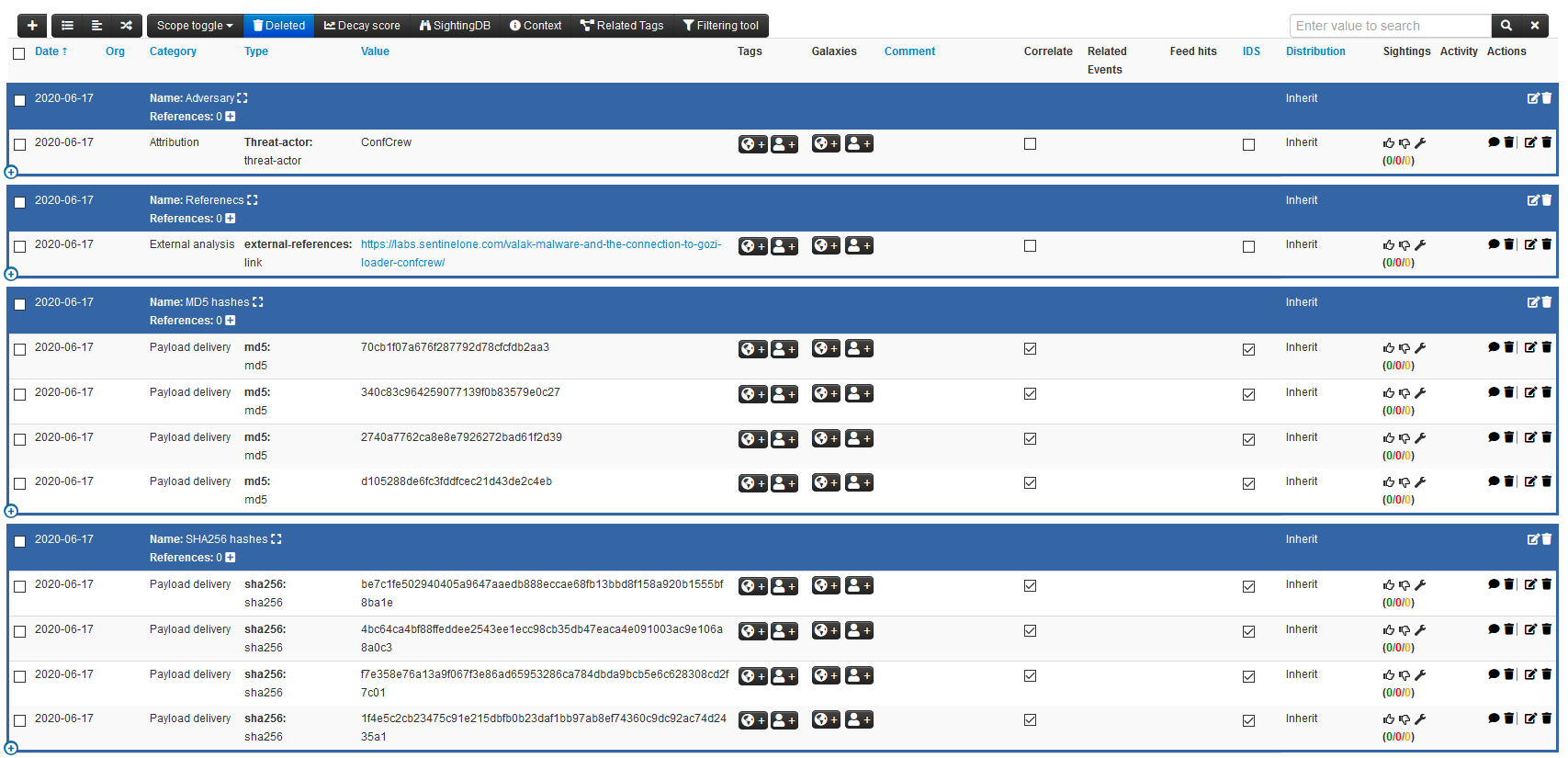Open the Scope toggle dropdown
The image size is (1568, 758).
click(x=195, y=26)
